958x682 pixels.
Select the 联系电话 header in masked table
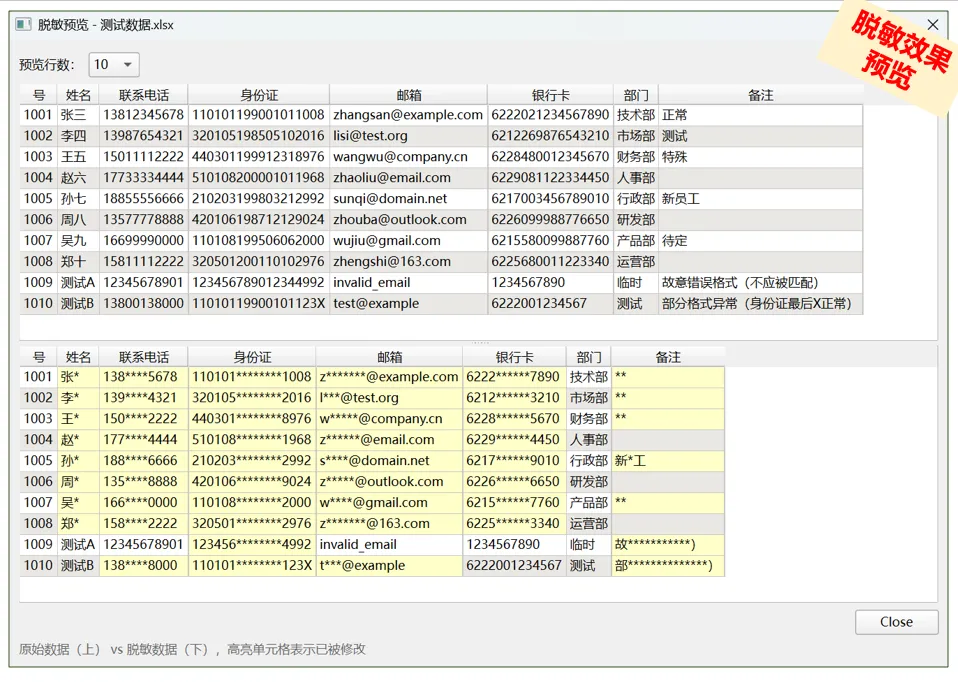[144, 358]
